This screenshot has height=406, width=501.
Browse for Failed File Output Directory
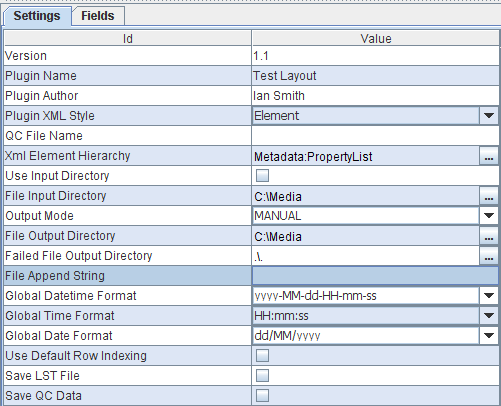coord(489,256)
